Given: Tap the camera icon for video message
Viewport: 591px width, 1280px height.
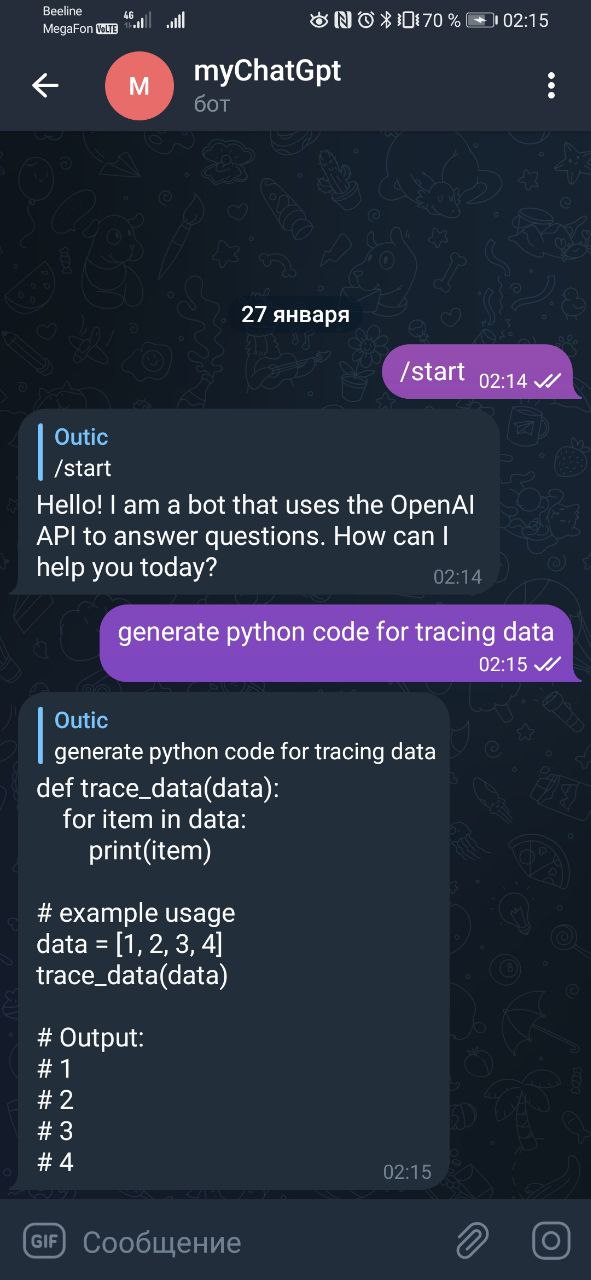Looking at the screenshot, I should 551,1241.
